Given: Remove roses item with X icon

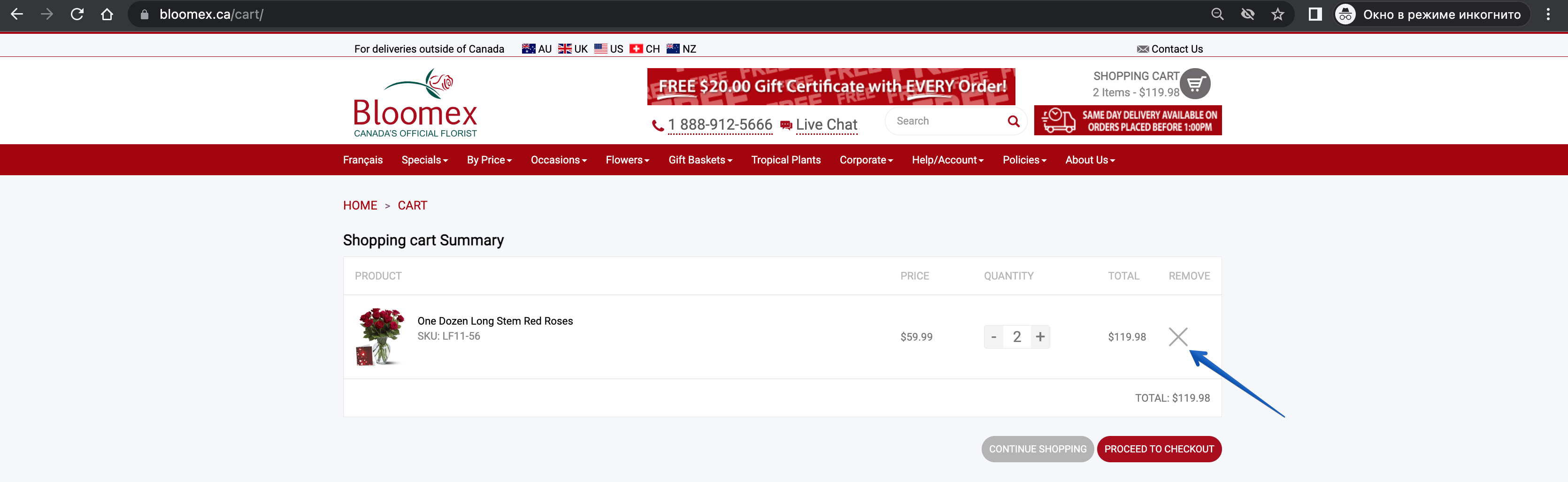Looking at the screenshot, I should coord(1178,336).
